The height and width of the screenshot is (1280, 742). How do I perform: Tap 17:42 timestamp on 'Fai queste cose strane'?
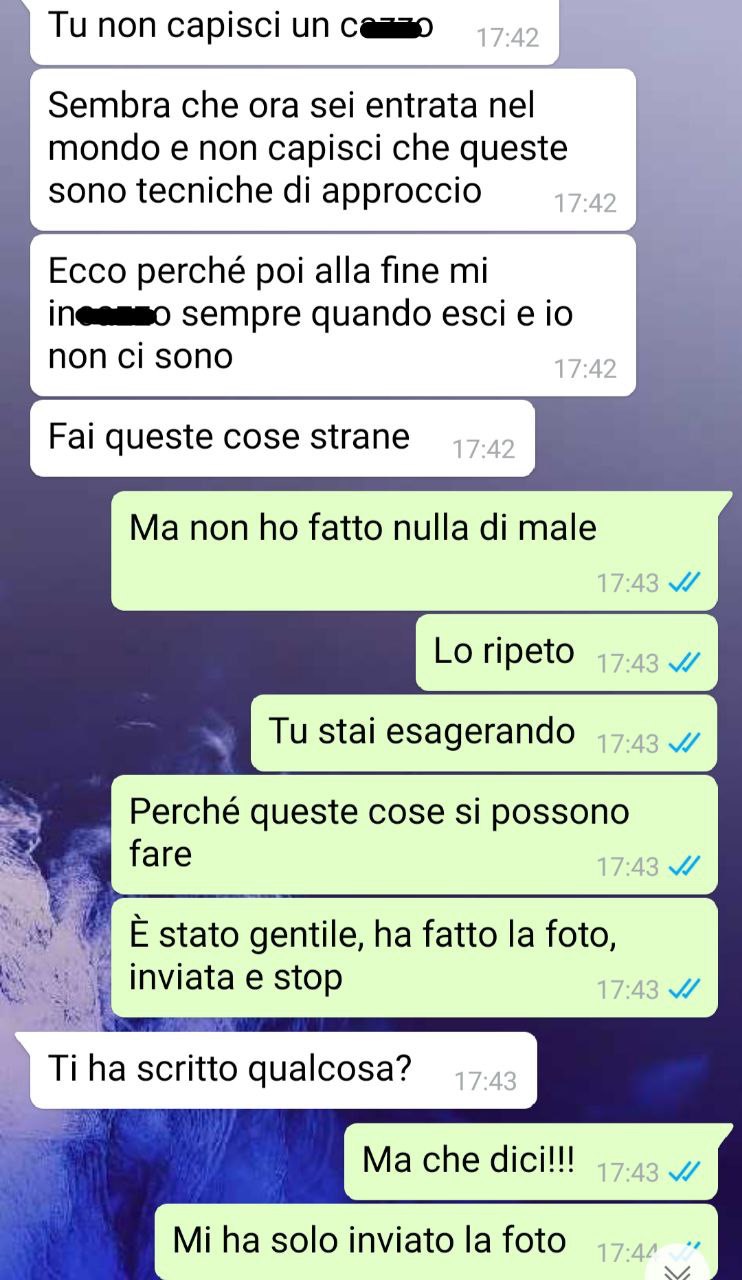click(x=484, y=449)
